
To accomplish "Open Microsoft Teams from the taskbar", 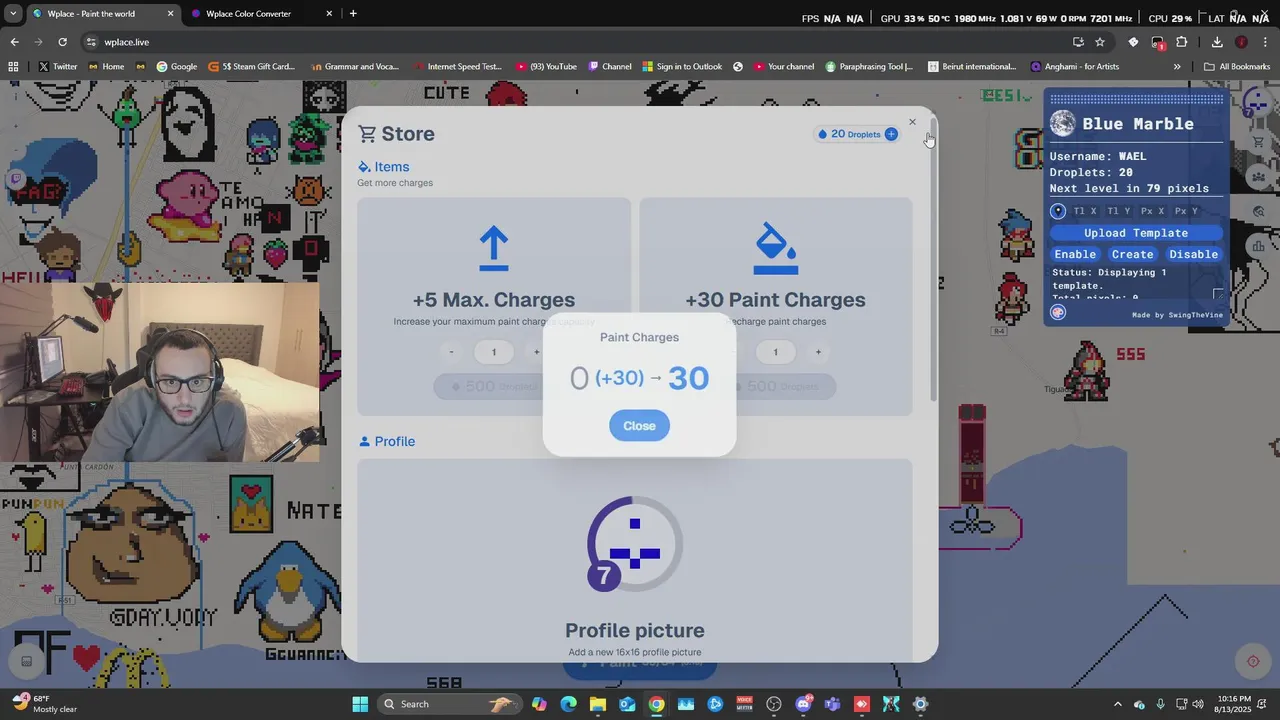I will click(x=832, y=704).
